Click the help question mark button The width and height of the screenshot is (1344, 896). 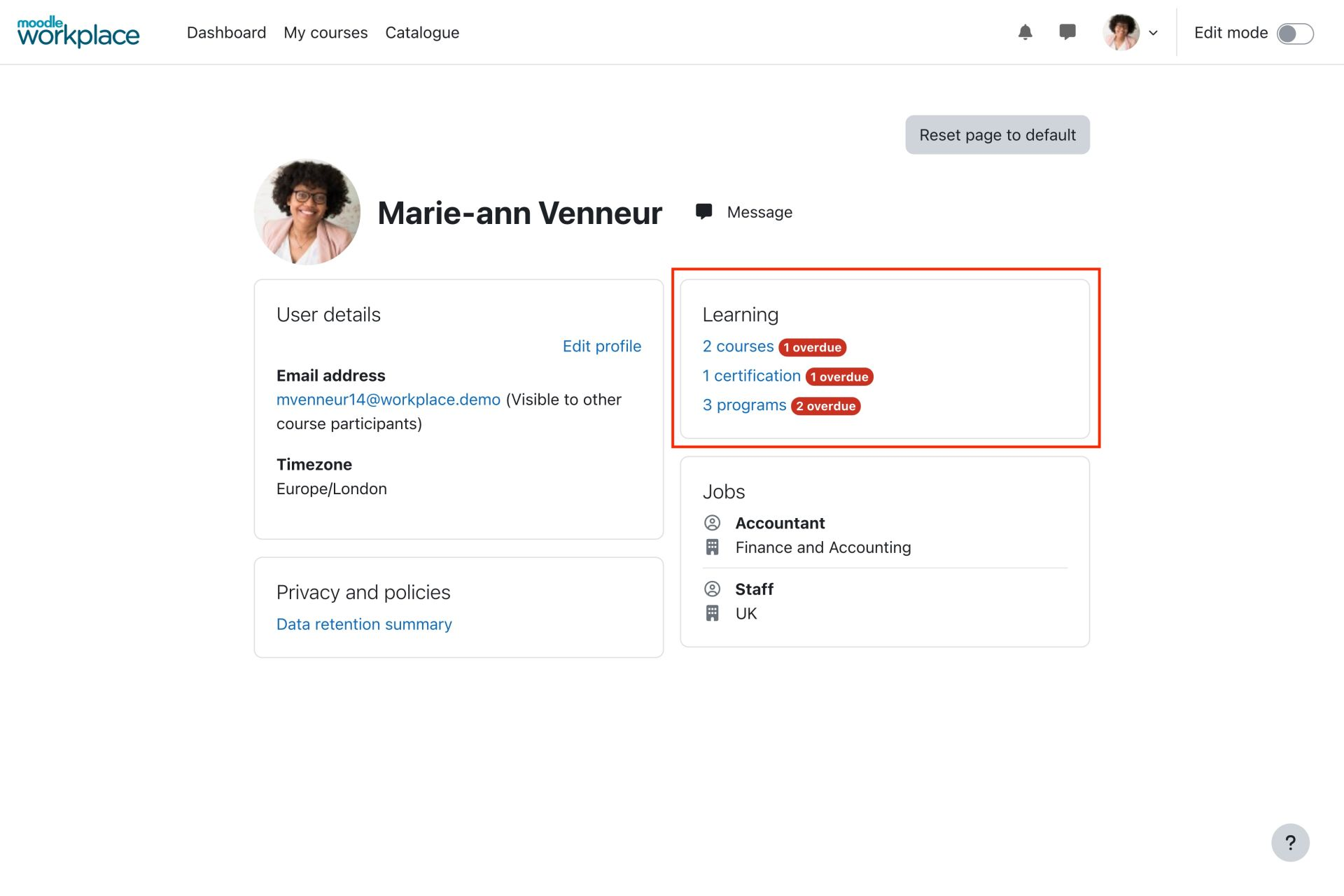coord(1290,843)
